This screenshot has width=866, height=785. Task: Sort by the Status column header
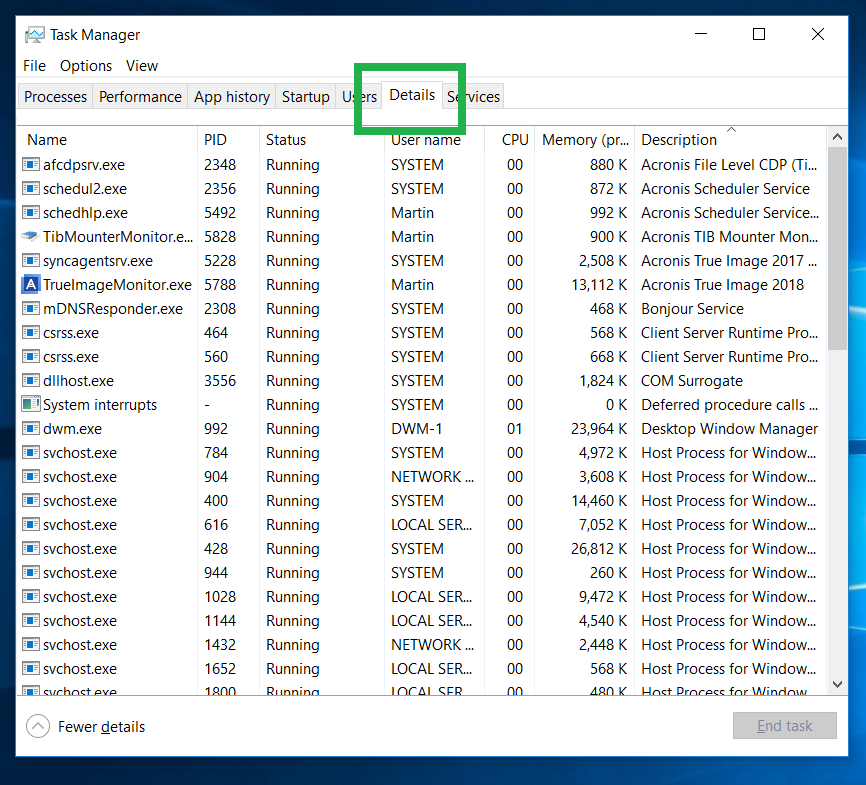[321, 139]
